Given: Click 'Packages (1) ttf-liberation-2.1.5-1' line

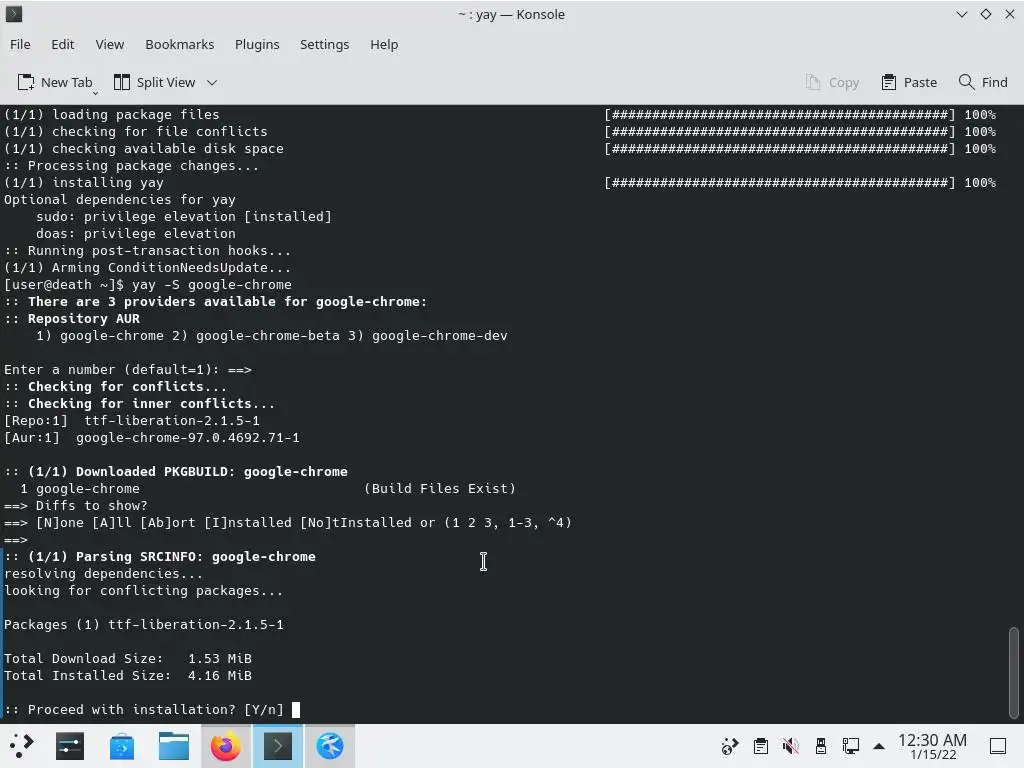Looking at the screenshot, I should coord(144,624).
